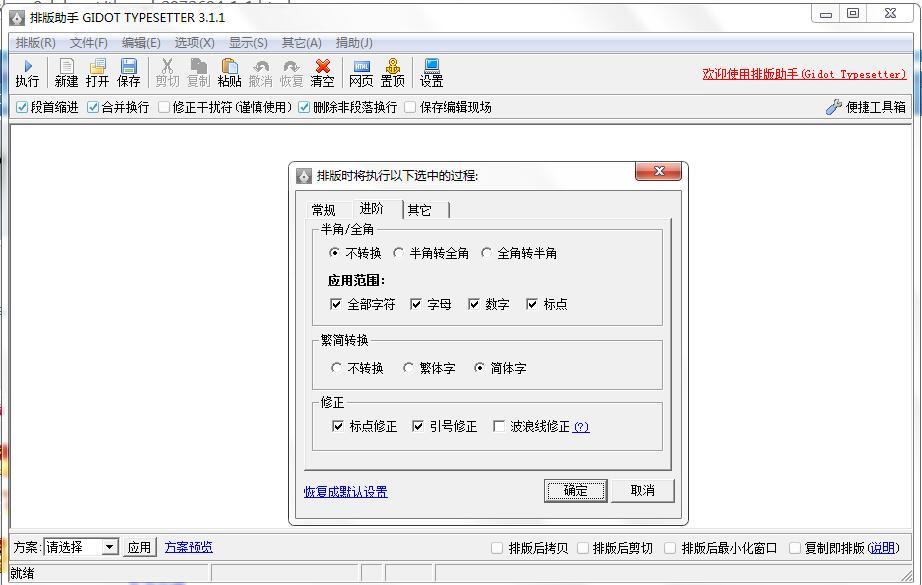This screenshot has width=922, height=585.
Task: Click the (?) help link for 波浪线修正
Action: pyautogui.click(x=581, y=427)
